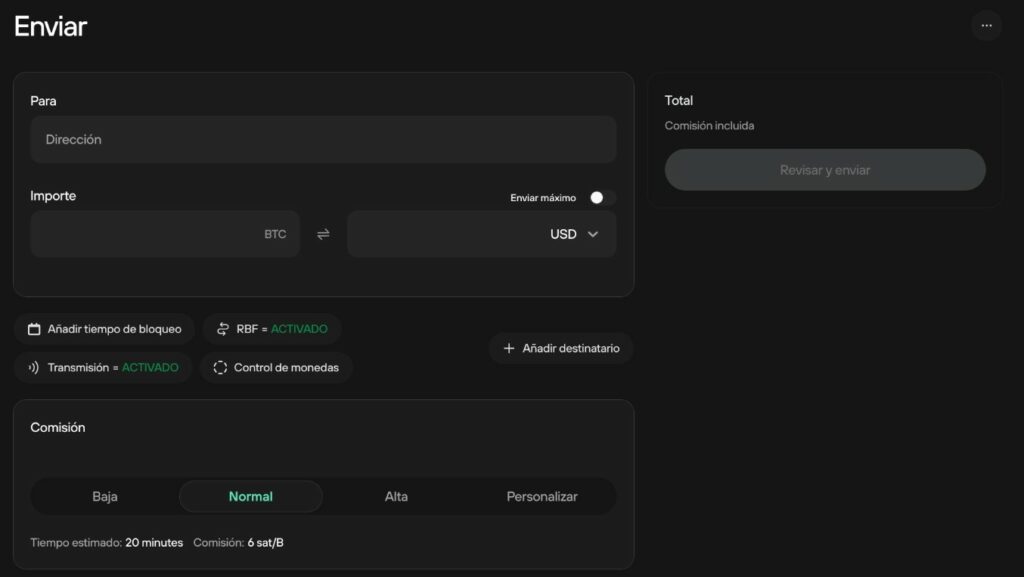Click Añadir destinatario button
This screenshot has width=1024, height=577.
561,349
